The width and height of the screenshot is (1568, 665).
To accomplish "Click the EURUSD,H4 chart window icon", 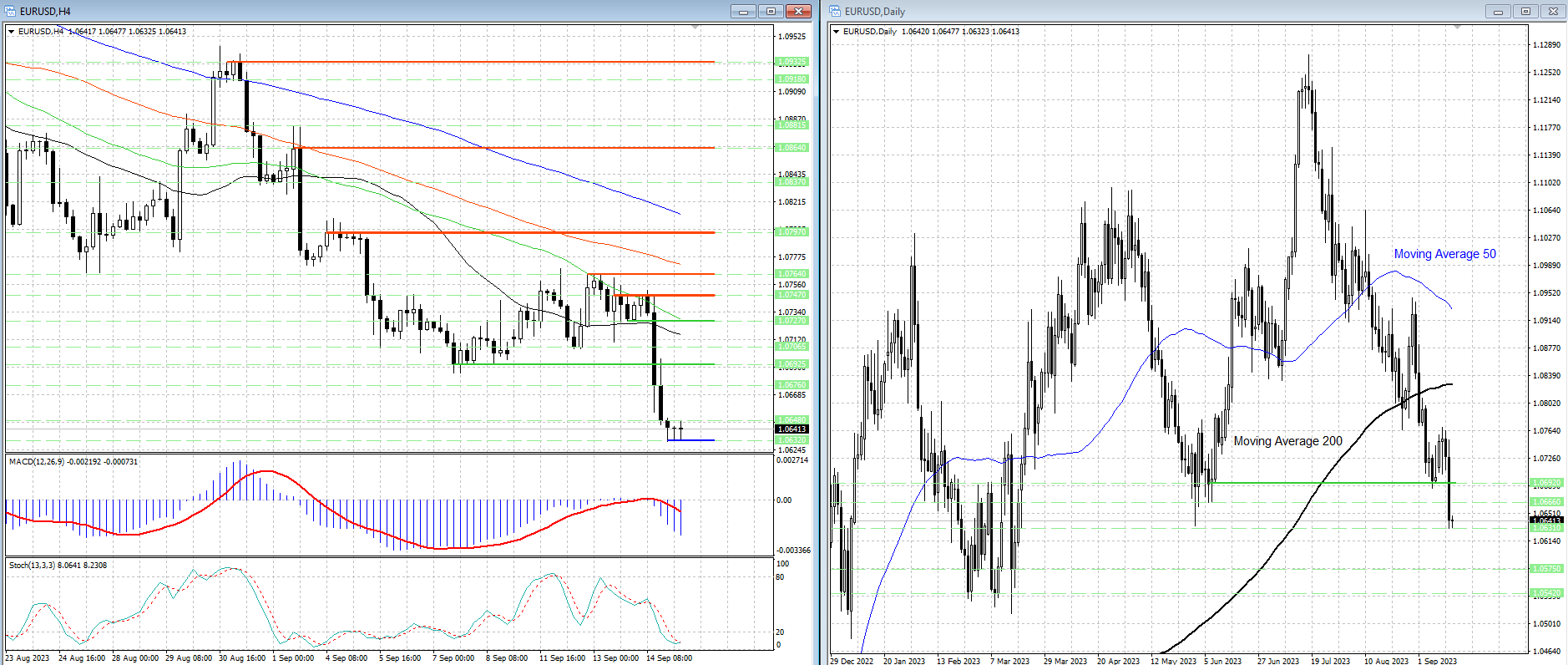I will pos(11,11).
